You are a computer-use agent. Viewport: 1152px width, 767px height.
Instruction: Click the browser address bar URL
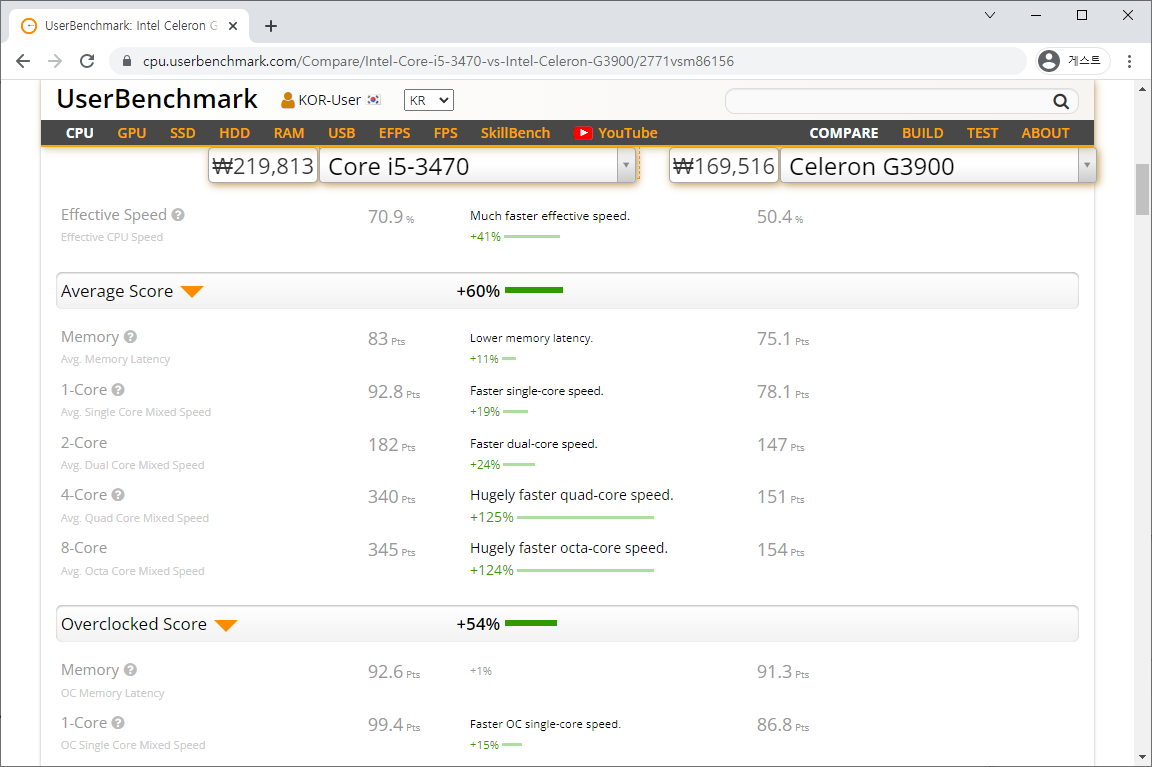pos(438,61)
